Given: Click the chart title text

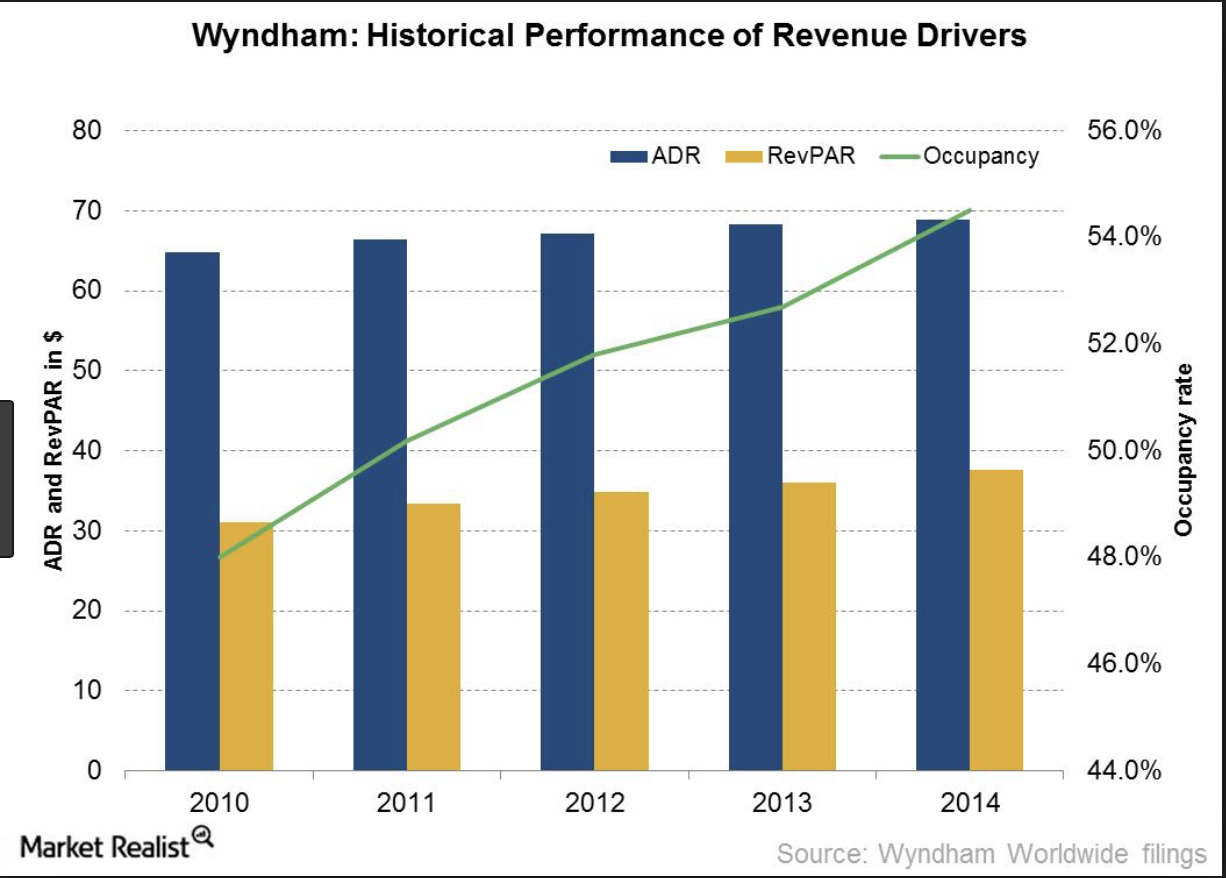Looking at the screenshot, I should pyautogui.click(x=608, y=37).
